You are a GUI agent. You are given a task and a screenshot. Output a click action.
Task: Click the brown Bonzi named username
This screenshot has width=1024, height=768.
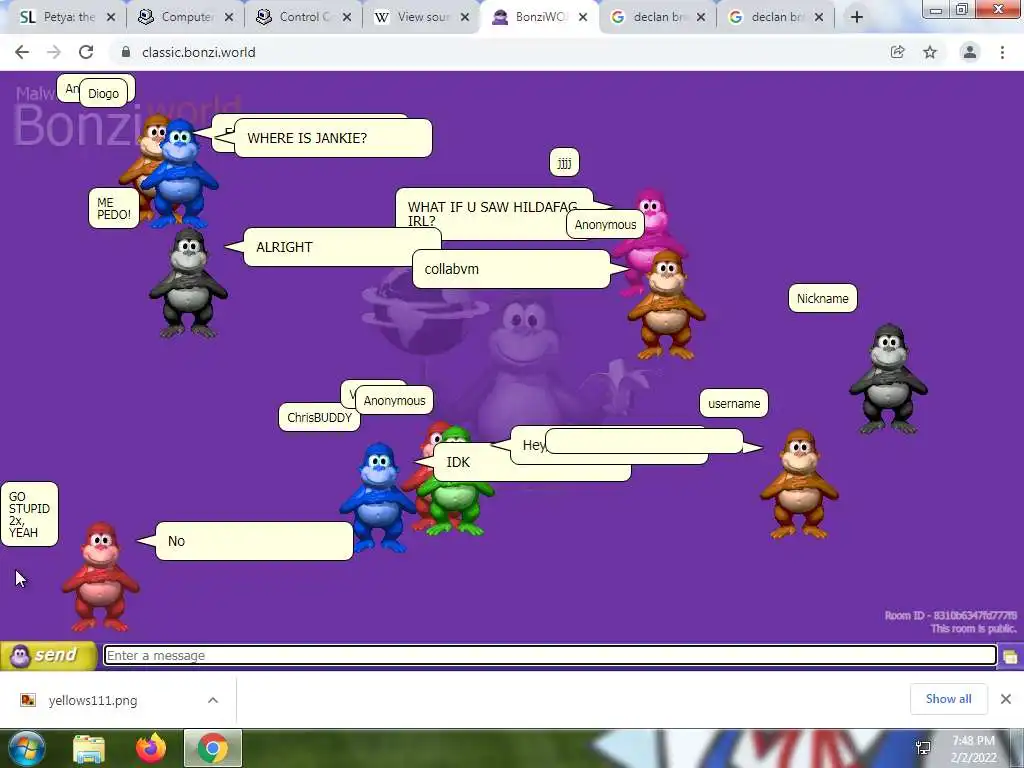(799, 485)
